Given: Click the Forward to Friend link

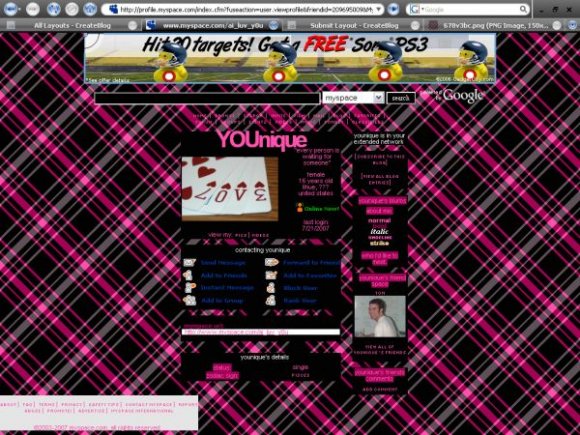Looking at the screenshot, I should pyautogui.click(x=311, y=263).
